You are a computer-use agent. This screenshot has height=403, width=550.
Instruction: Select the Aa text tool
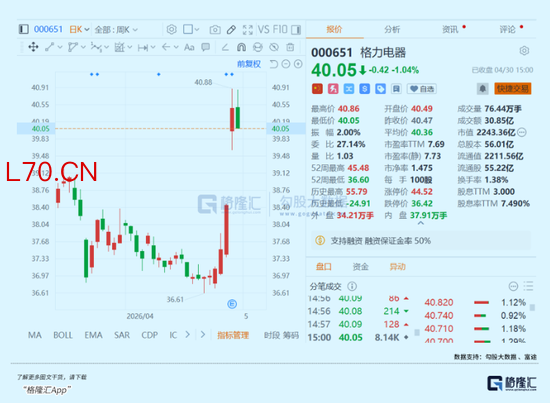pos(189,47)
